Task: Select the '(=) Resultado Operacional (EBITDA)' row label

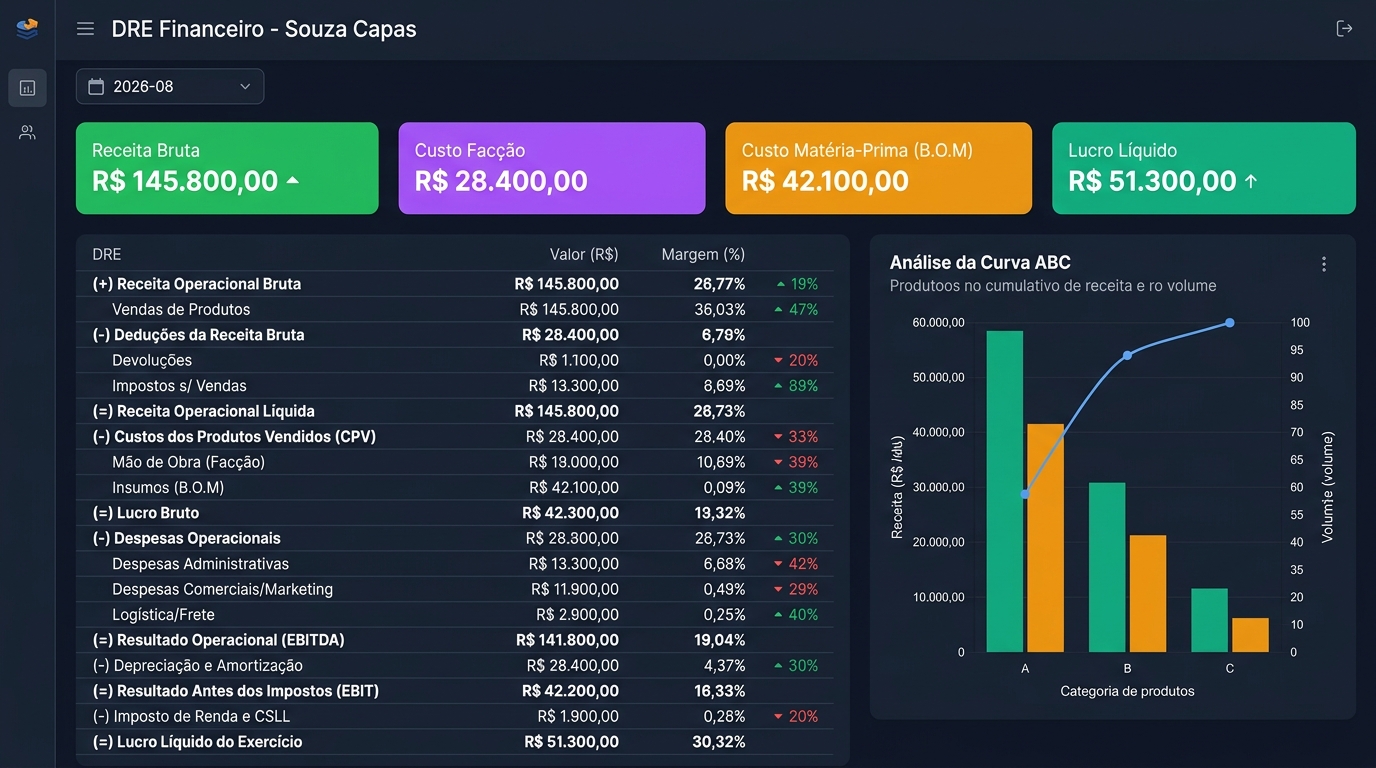Action: [x=218, y=641]
